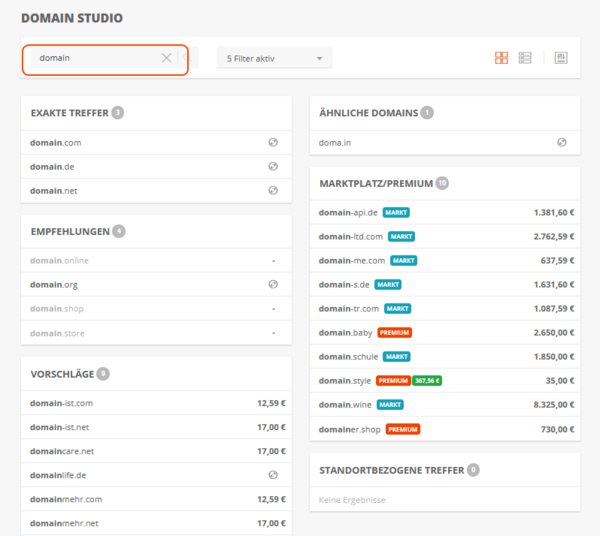This screenshot has width=600, height=536.
Task: Click the Vorschläge count badge
Action: click(103, 373)
